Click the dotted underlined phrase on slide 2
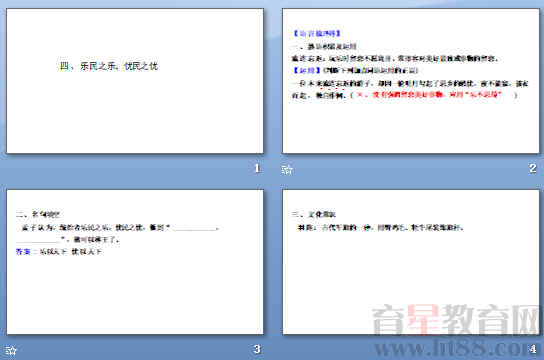The width and height of the screenshot is (544, 360). (x=332, y=84)
